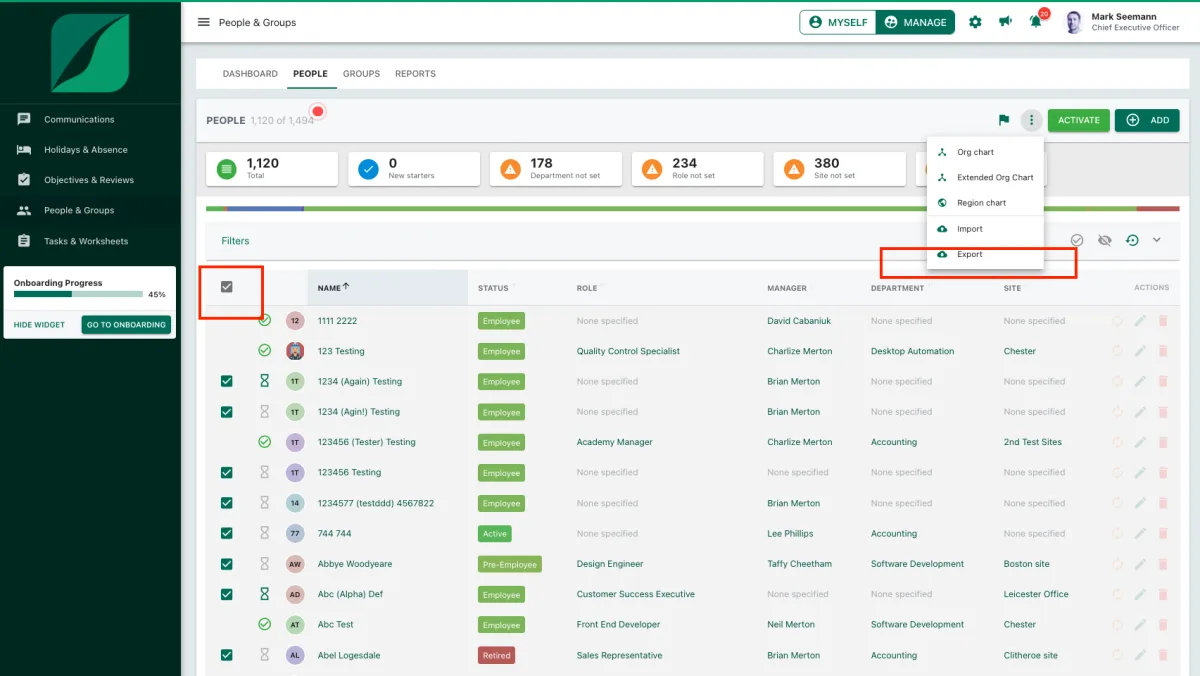Delete 123 Testing with trash icon

[x=1162, y=351]
